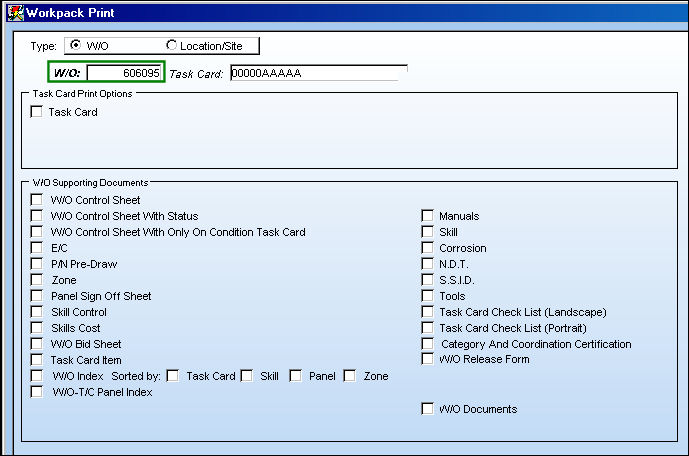Click the Type: label
The width and height of the screenshot is (689, 456).
tap(44, 46)
